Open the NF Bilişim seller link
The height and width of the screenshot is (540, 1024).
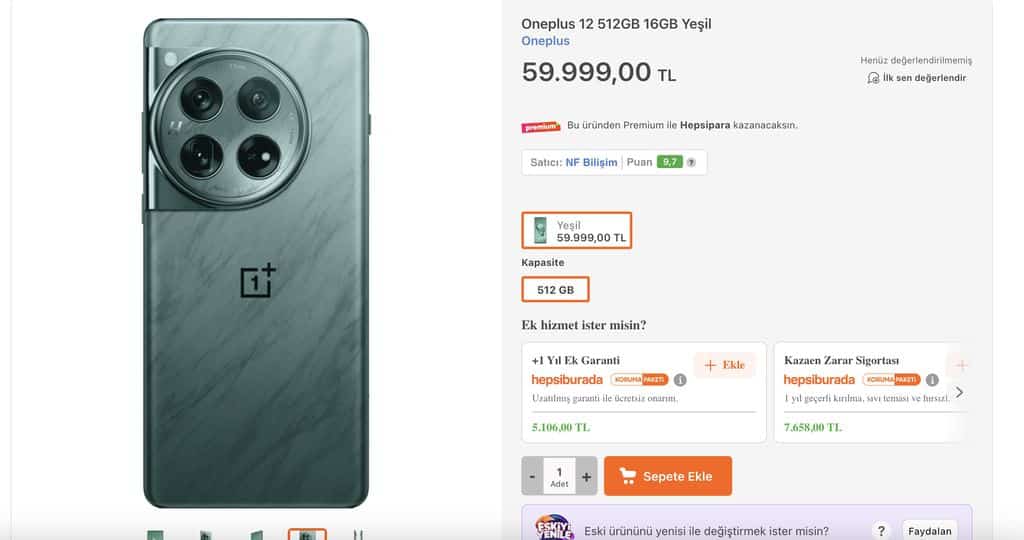(x=591, y=162)
